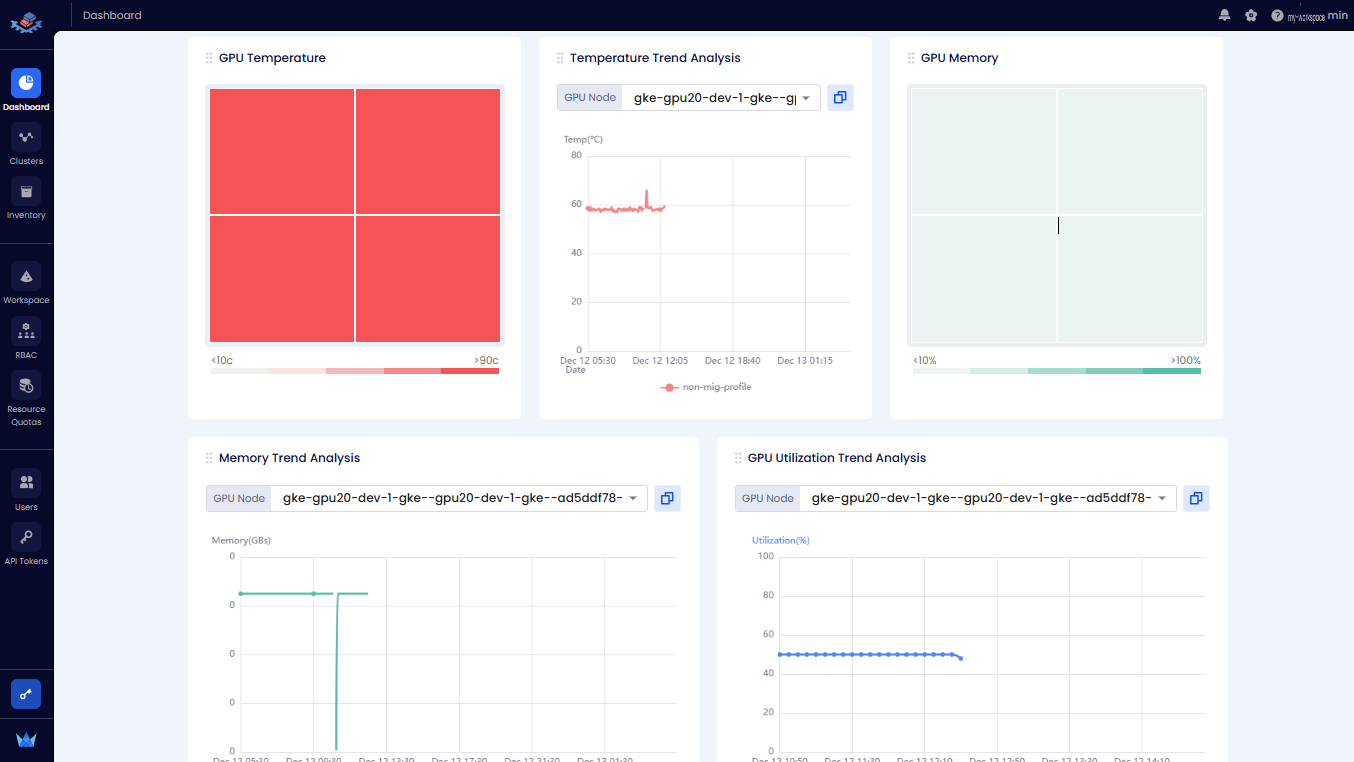Image resolution: width=1354 pixels, height=762 pixels.
Task: Click copy button beside Memory Trend node
Action: pos(667,498)
